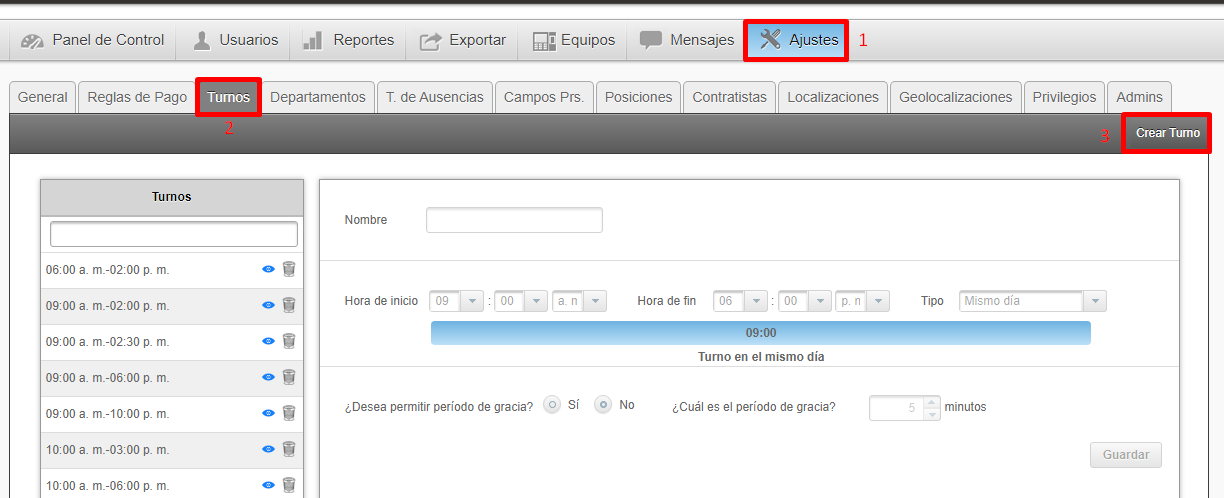Delete the 10:00 a. m.-03:00 p. m. shift

click(289, 449)
